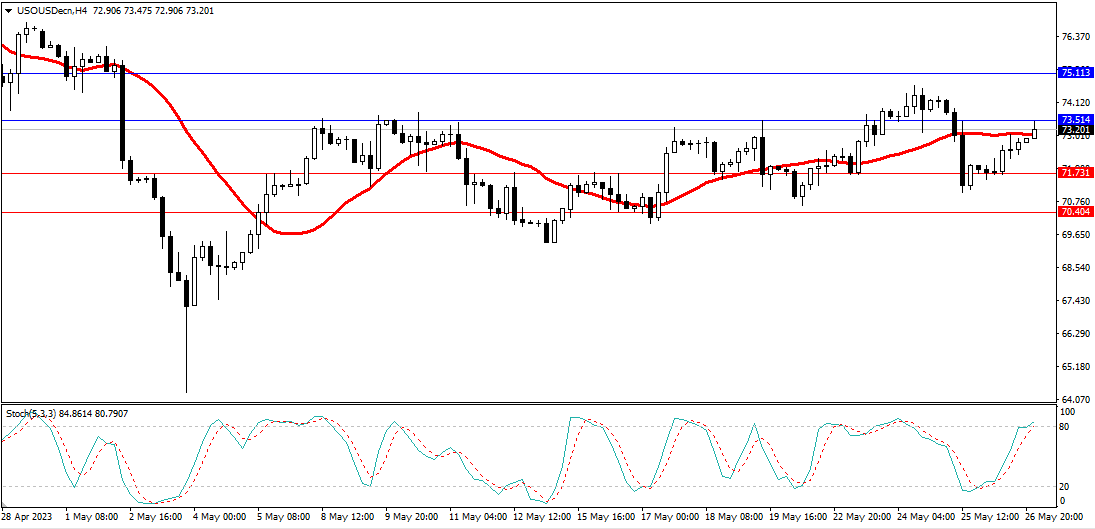
Task: Click the 28 Apr 2023 date label
Action: pos(25,517)
